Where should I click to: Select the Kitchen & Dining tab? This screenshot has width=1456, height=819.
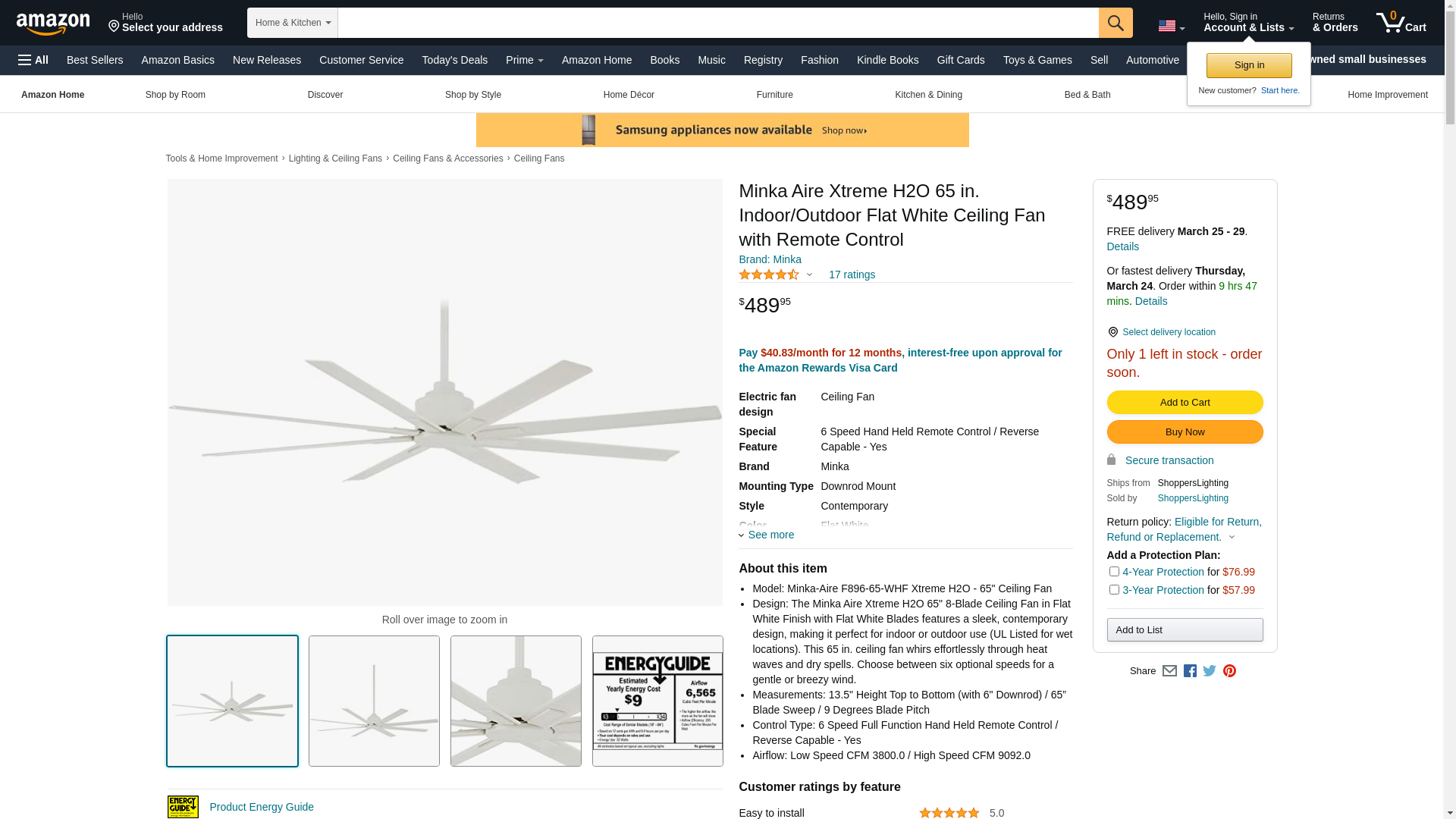[928, 95]
